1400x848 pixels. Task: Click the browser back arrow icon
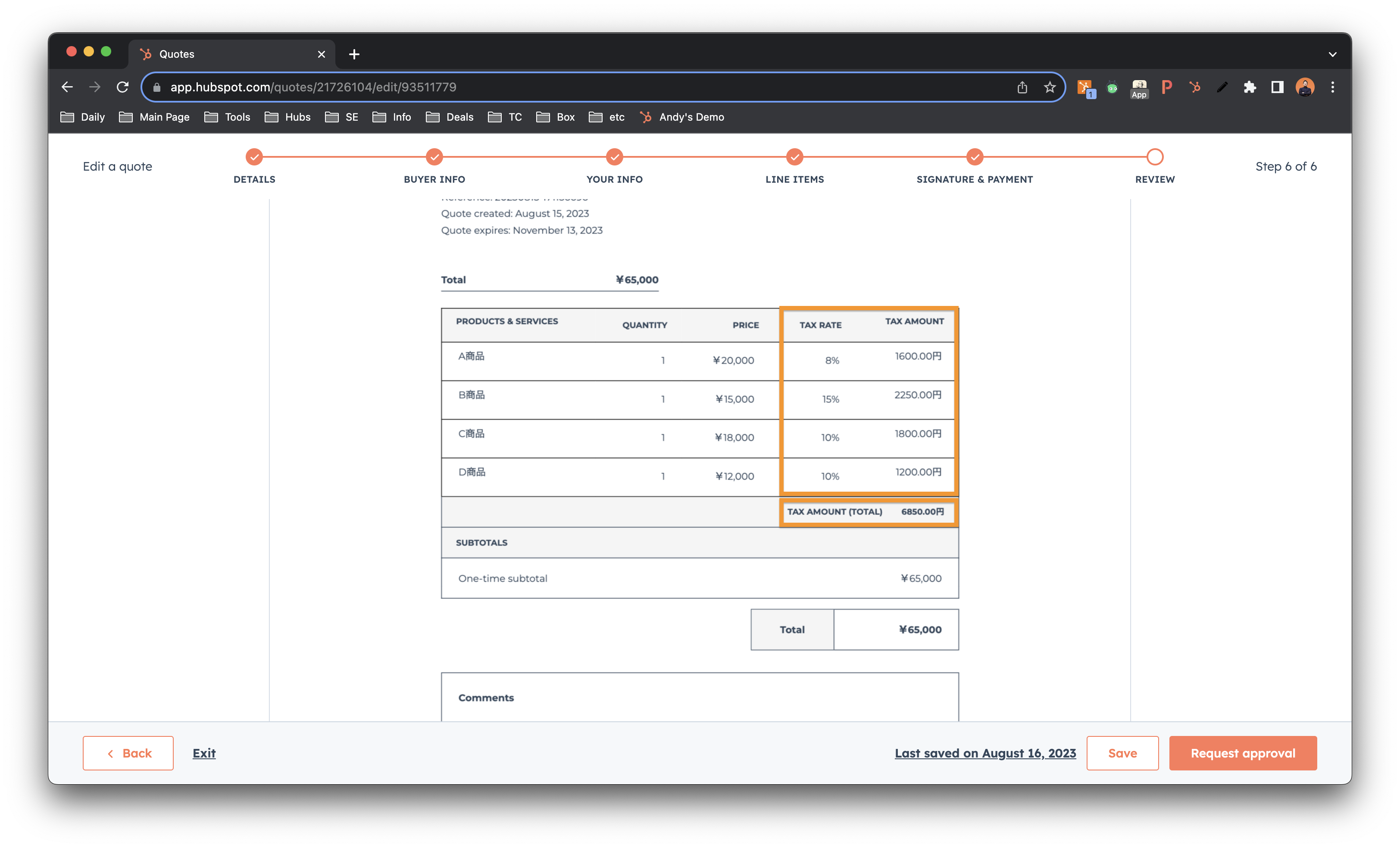[x=67, y=87]
